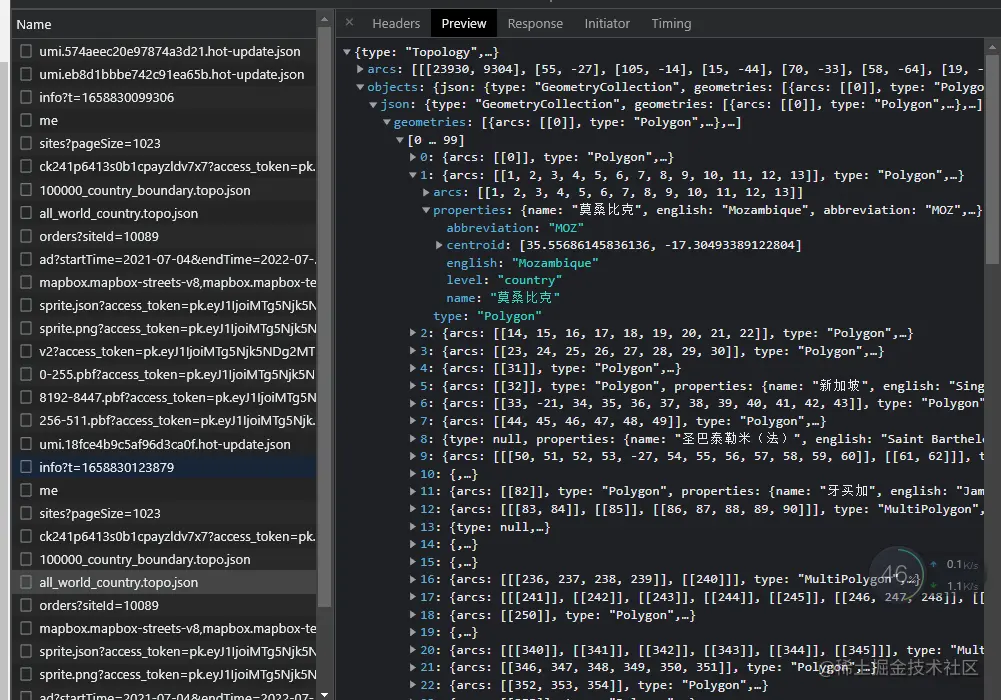The height and width of the screenshot is (700, 1001).
Task: Click preview pane vertical scrollbar thumb
Action: pyautogui.click(x=992, y=158)
